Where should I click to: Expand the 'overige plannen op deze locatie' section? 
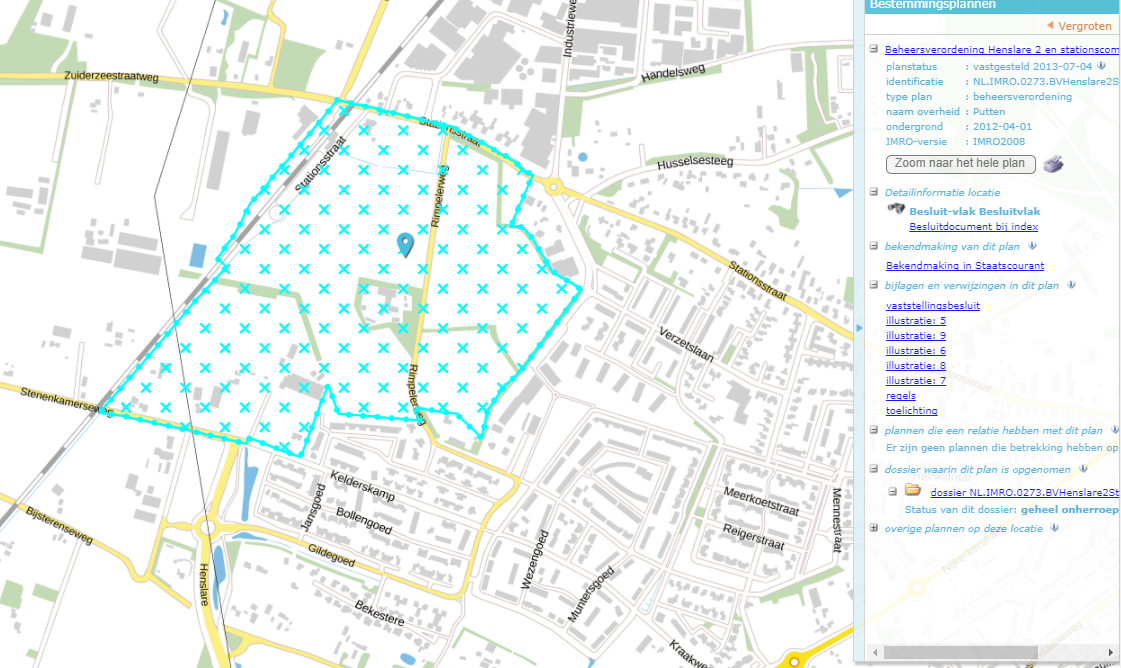(x=873, y=528)
